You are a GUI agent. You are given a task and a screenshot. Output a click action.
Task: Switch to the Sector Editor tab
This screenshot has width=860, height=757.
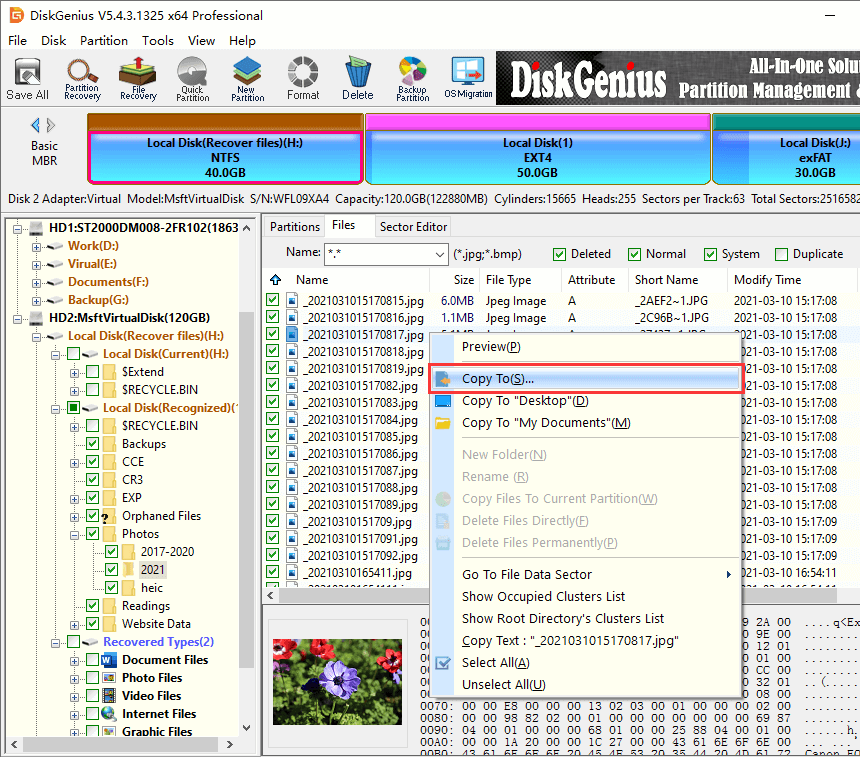click(413, 227)
